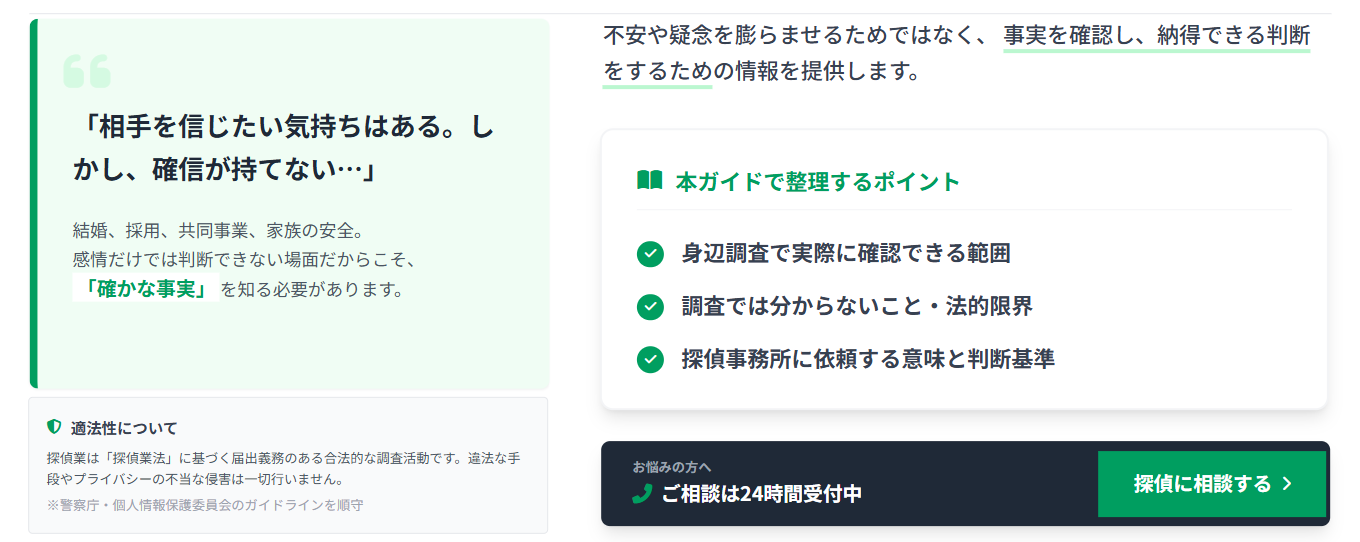The height and width of the screenshot is (542, 1360).
Task: Click the お悩みの方へ label
Action: coord(672,467)
